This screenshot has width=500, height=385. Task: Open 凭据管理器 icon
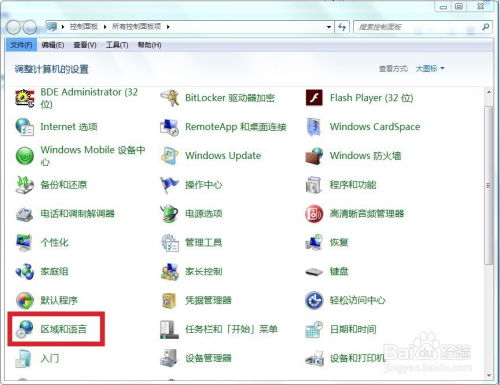[169, 300]
